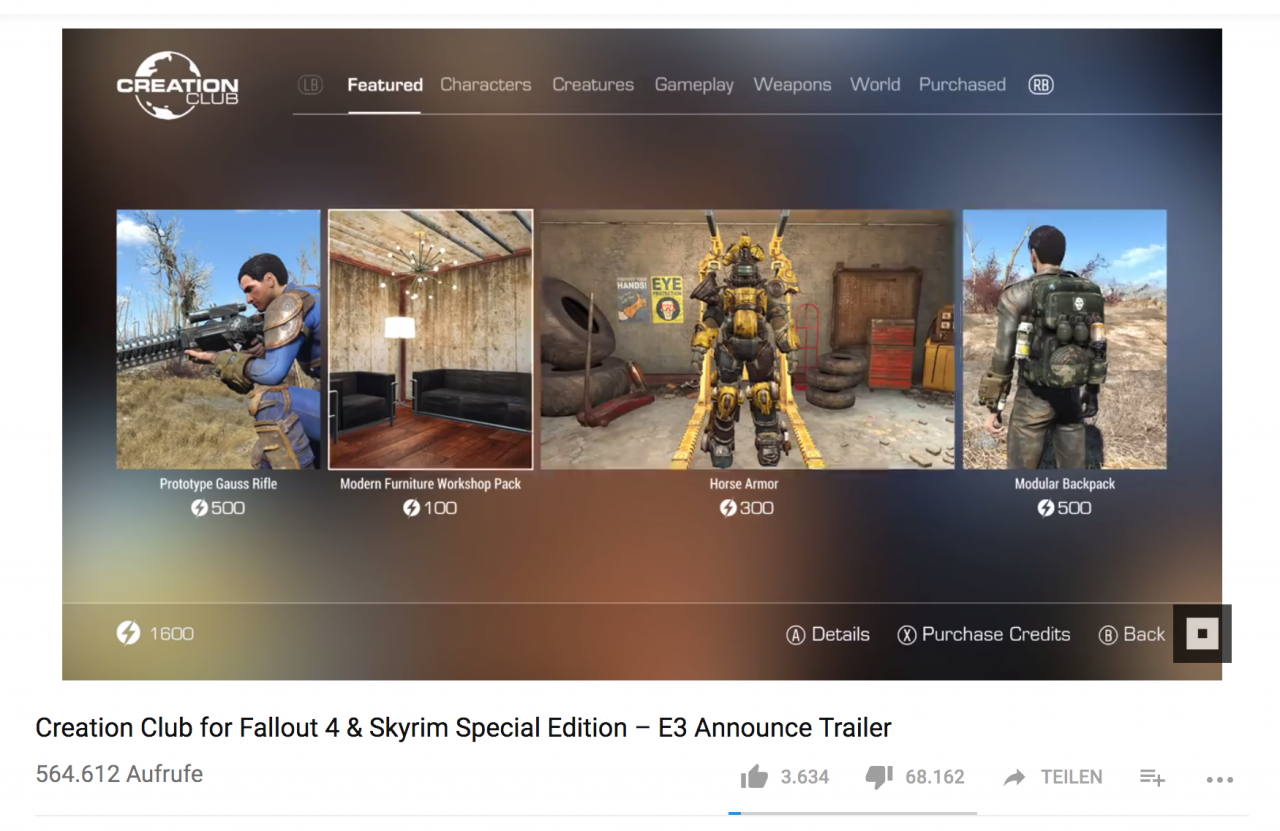Switch to the Creatures tab
This screenshot has width=1280, height=831.
pos(593,85)
